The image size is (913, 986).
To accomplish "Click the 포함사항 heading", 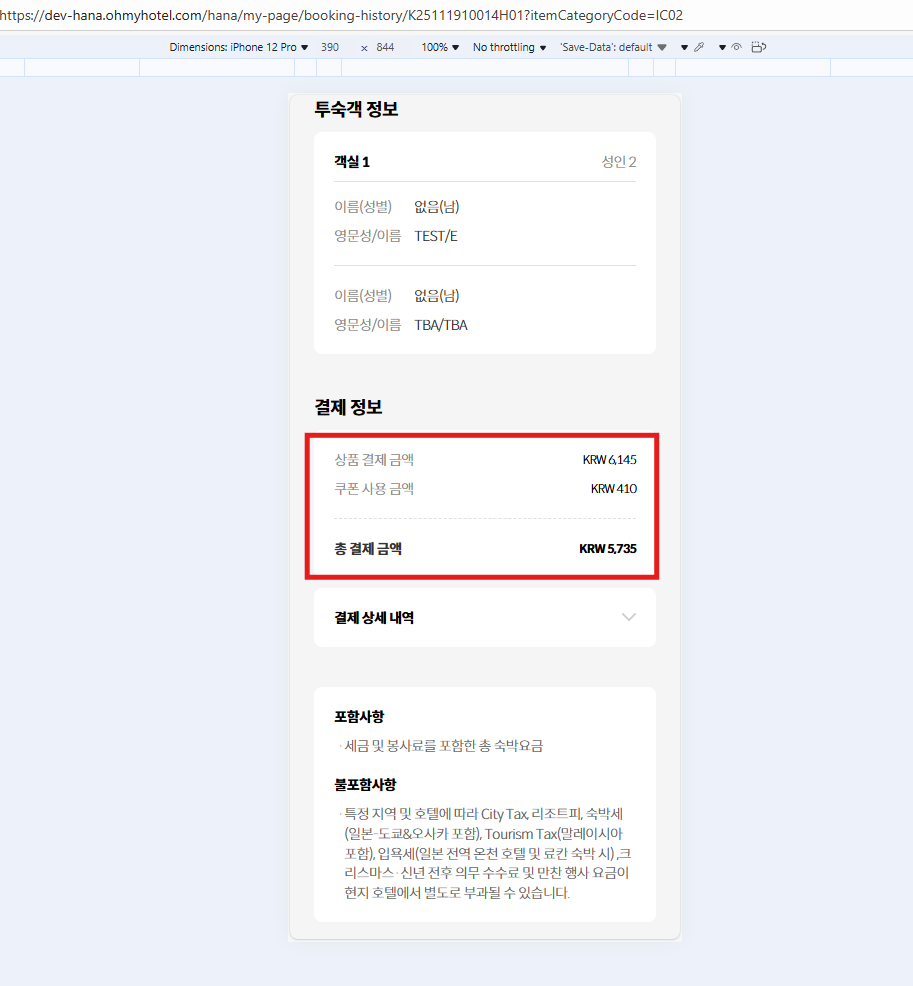I will [358, 716].
